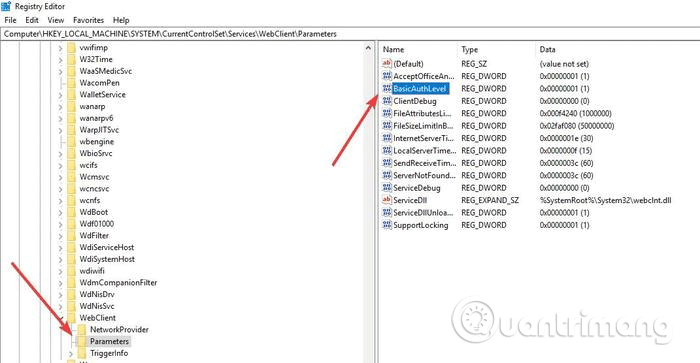The width and height of the screenshot is (700, 363).
Task: Expand the WalletService key
Action: 60,95
